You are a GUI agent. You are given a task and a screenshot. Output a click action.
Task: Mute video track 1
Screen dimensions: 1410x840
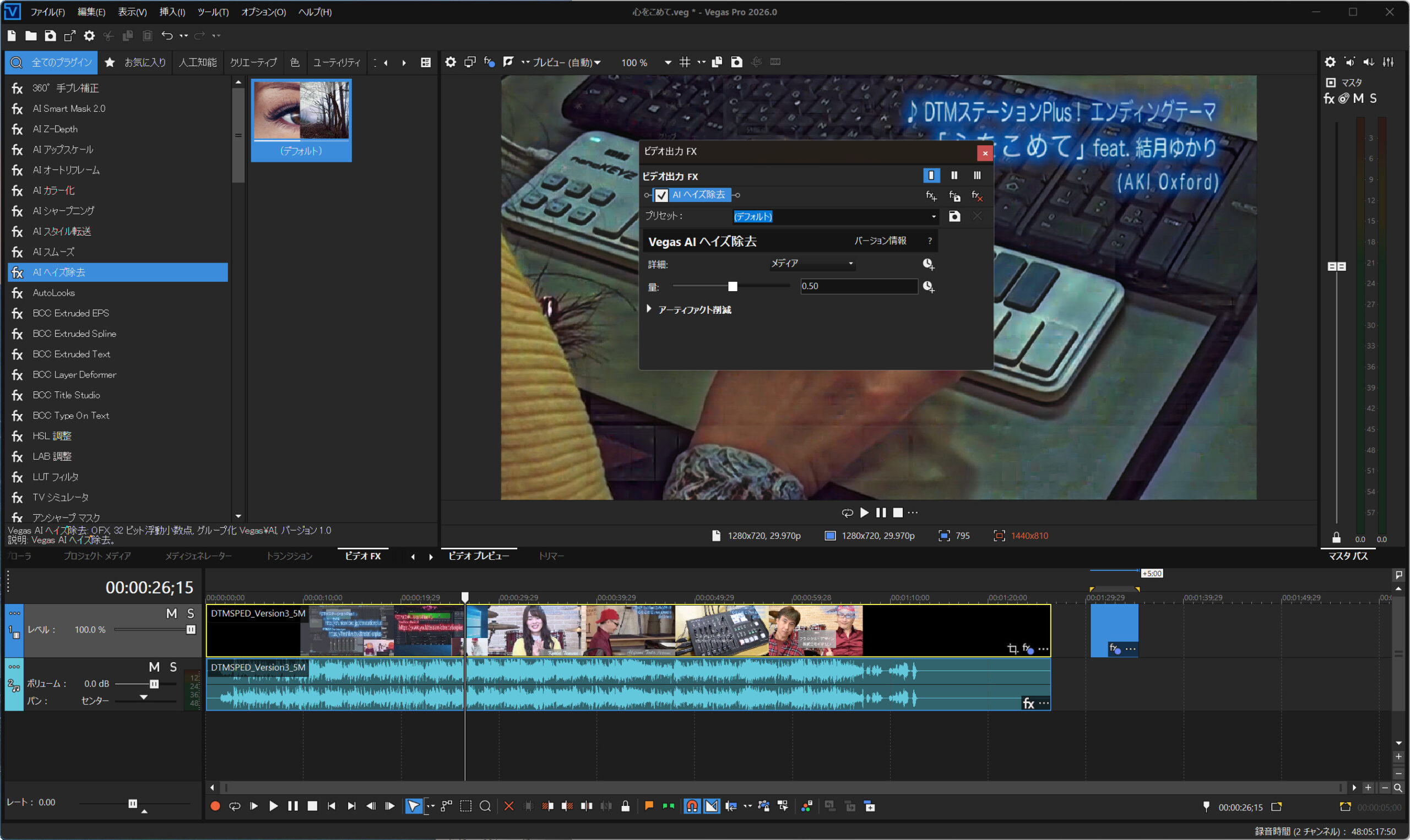[172, 614]
